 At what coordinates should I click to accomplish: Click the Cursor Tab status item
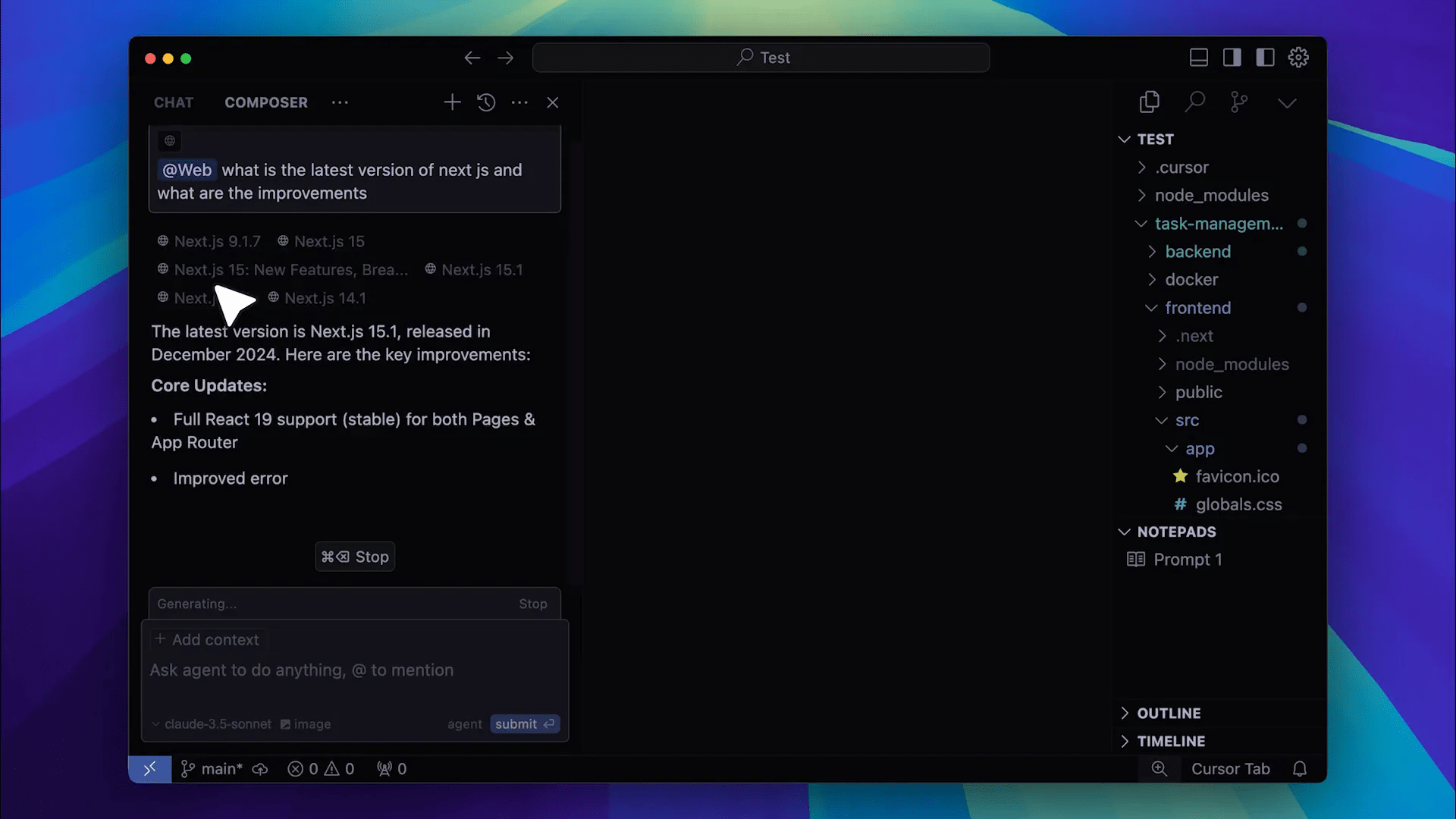[x=1230, y=769]
